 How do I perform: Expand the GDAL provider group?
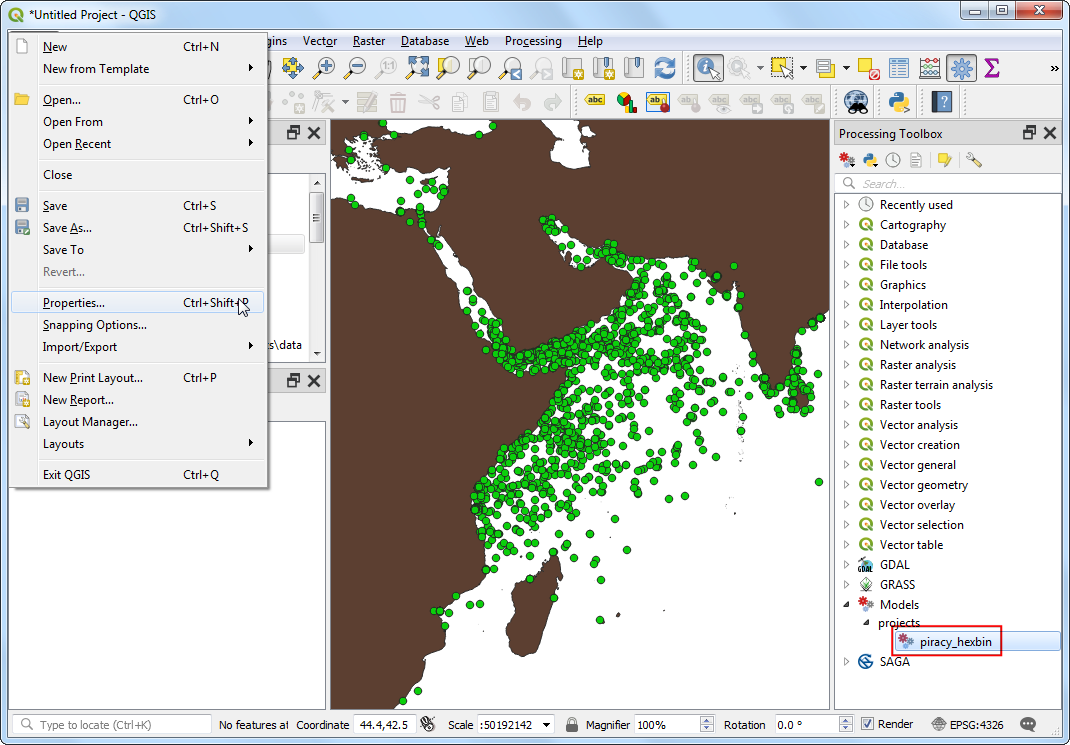[846, 565]
